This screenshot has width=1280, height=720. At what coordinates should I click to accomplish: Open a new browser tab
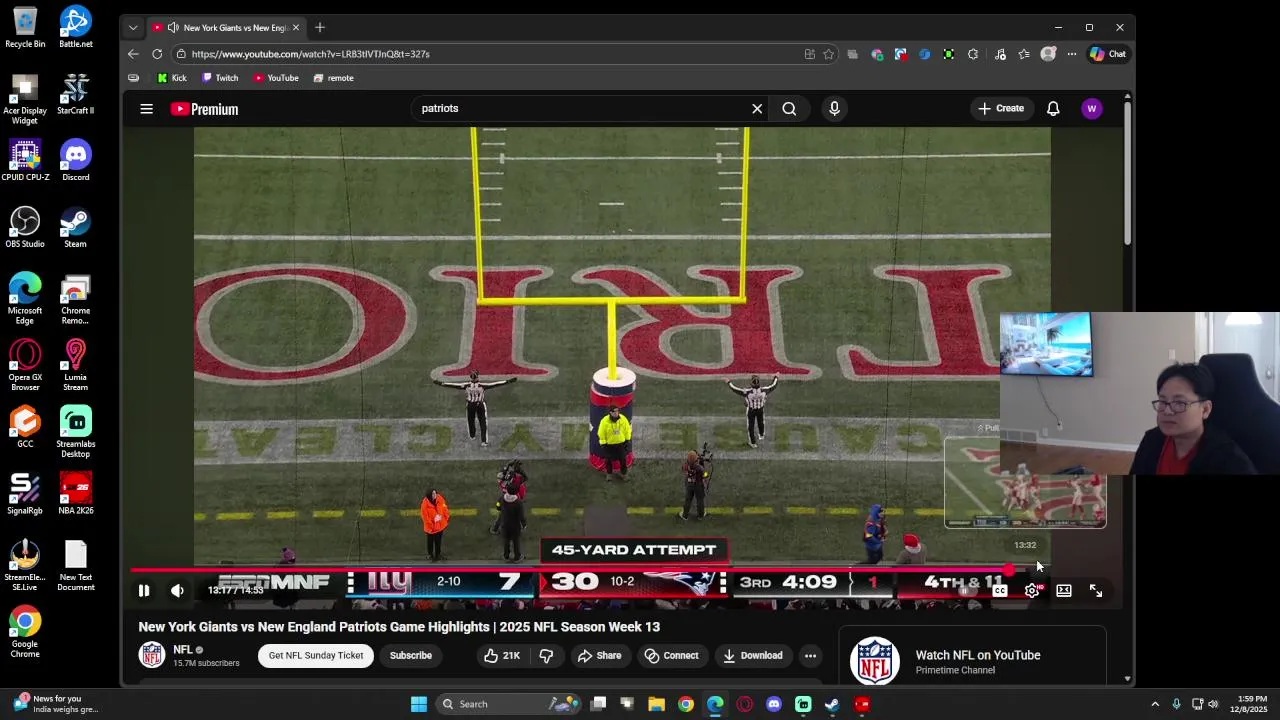320,27
